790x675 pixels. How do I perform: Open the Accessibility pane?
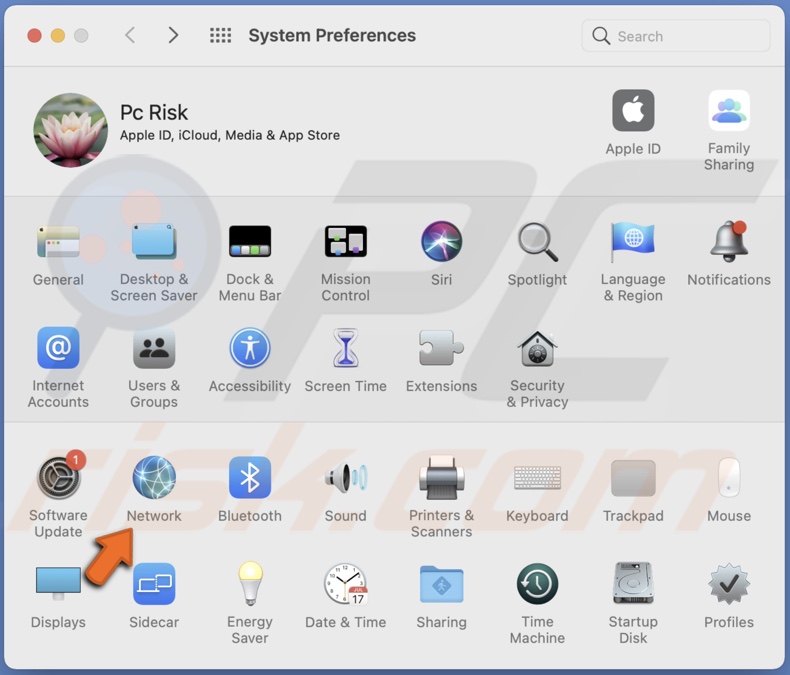tap(250, 350)
